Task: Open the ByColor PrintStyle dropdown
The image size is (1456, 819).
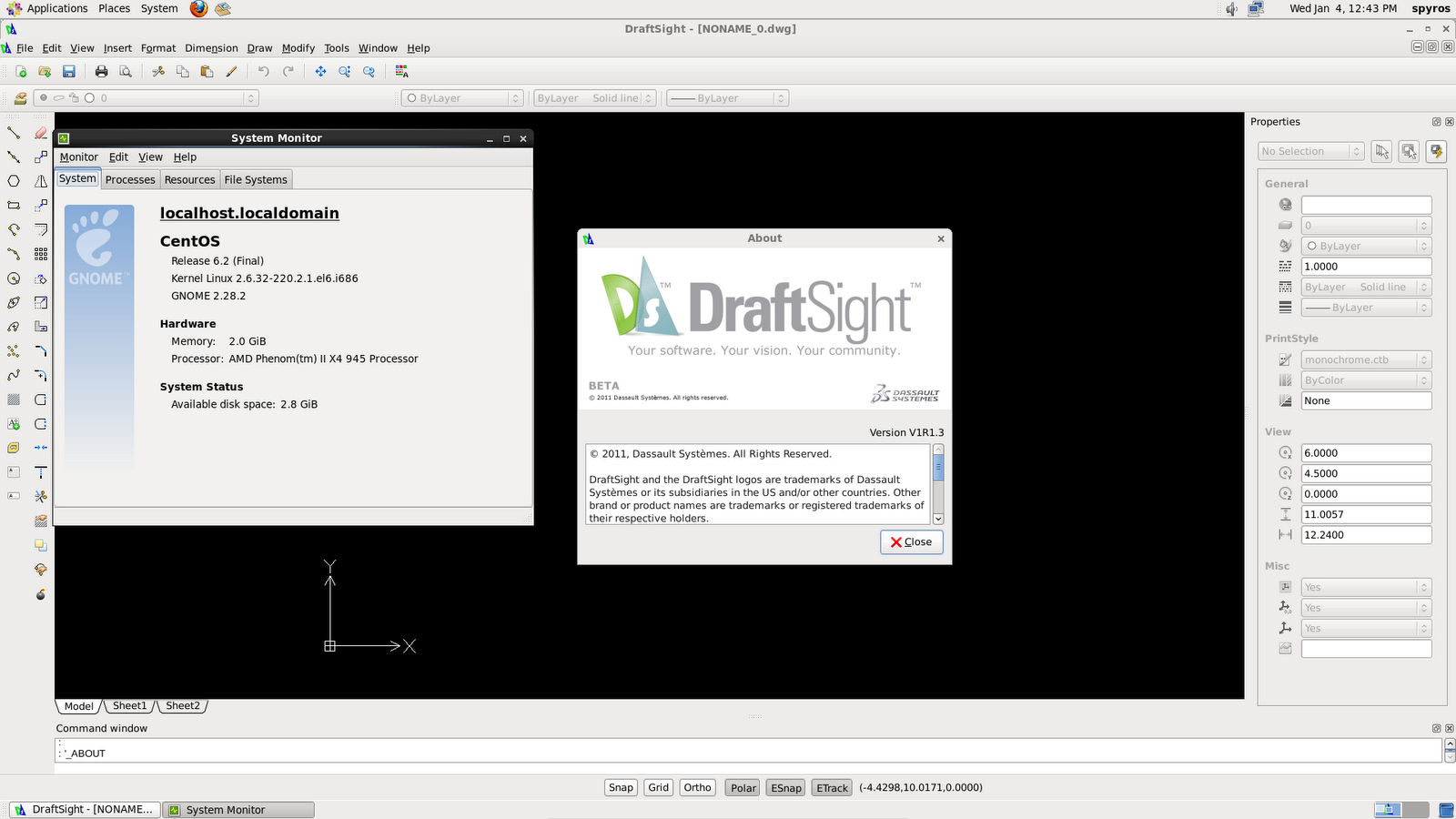Action: 1366,380
